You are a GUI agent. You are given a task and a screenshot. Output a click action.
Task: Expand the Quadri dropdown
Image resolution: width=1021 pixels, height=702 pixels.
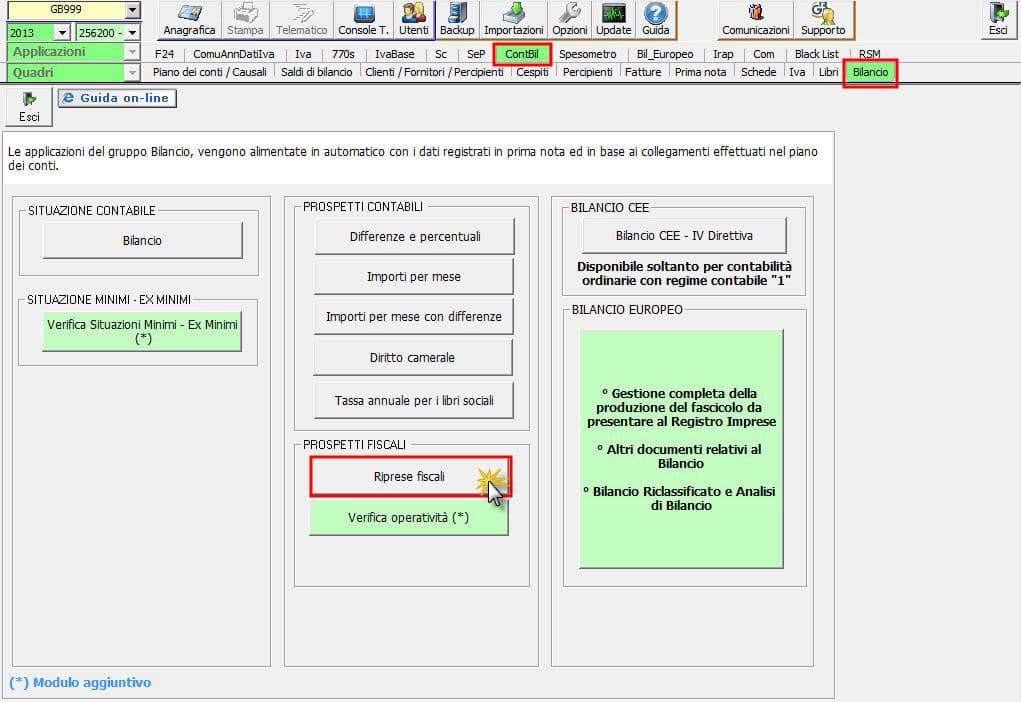pyautogui.click(x=132, y=73)
